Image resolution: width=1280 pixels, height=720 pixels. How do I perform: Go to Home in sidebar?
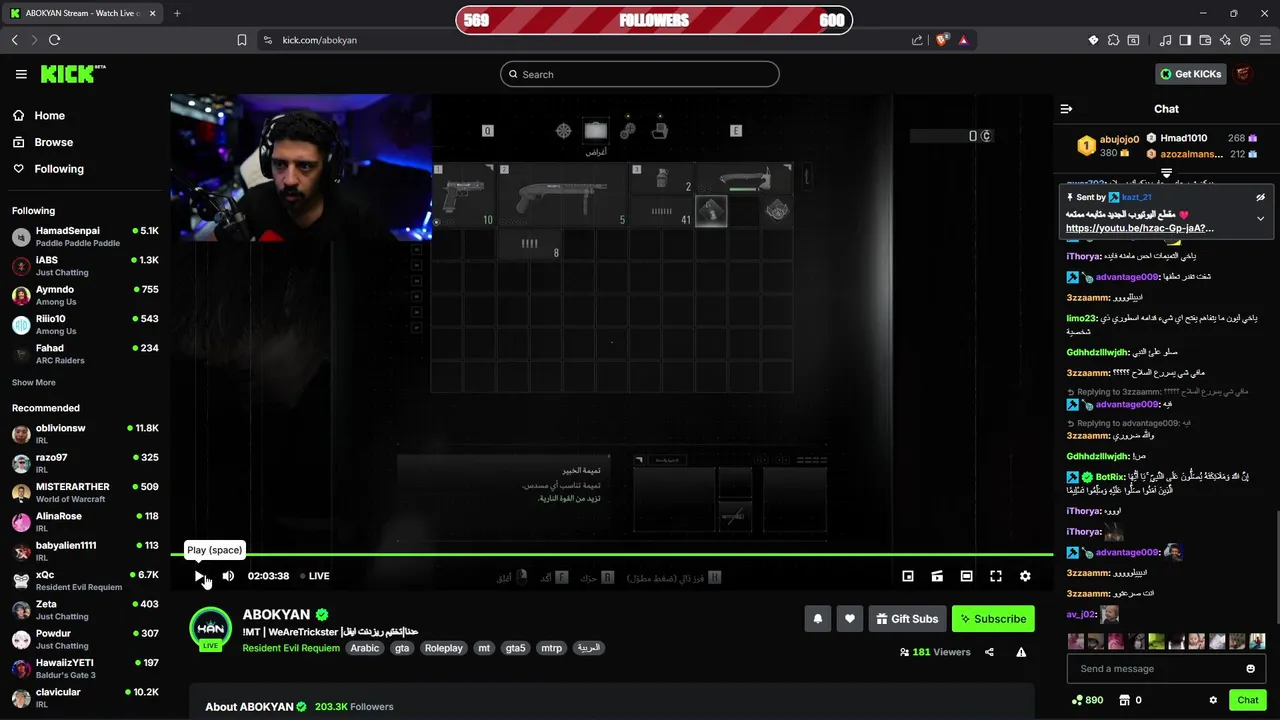click(40, 116)
